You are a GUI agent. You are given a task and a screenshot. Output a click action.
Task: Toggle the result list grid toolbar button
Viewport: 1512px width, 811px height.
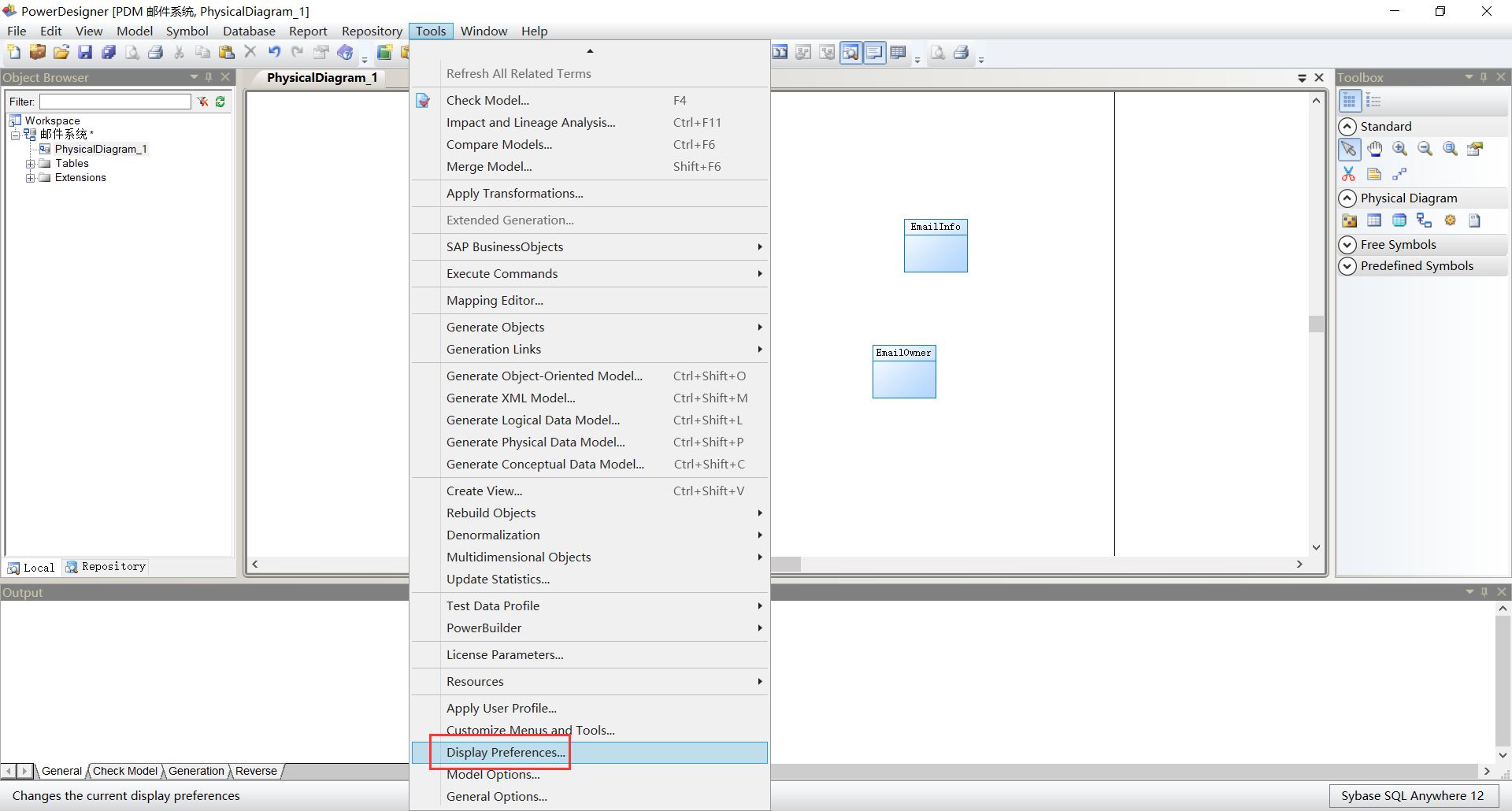pos(899,53)
